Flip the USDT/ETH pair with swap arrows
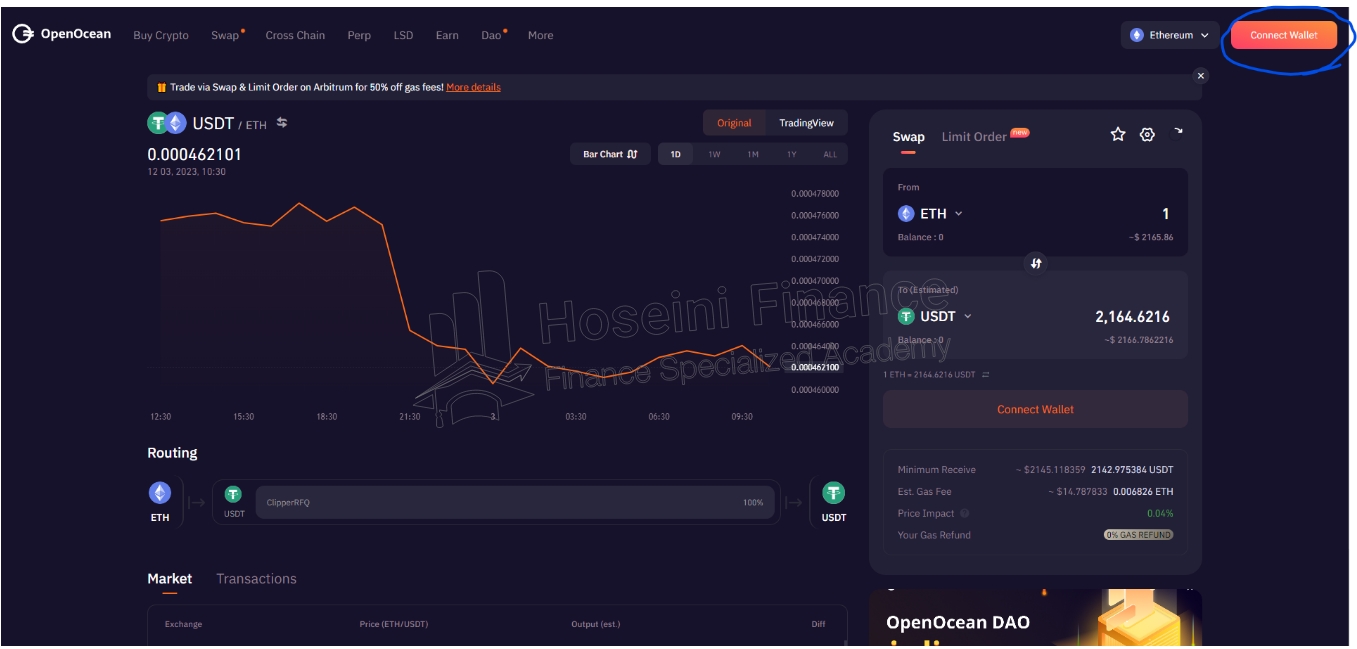 pyautogui.click(x=282, y=122)
